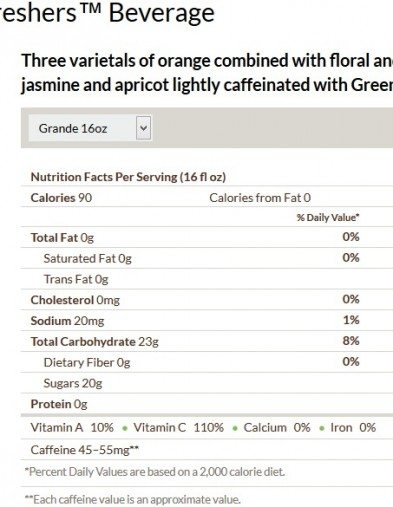Click the Sugars 20g entry
This screenshot has width=393, height=507.
73,383
